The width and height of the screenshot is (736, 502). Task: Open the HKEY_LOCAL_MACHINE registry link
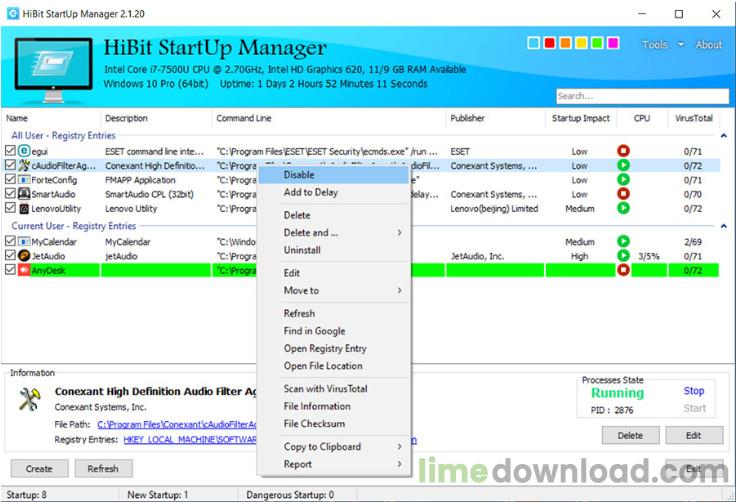tap(190, 440)
